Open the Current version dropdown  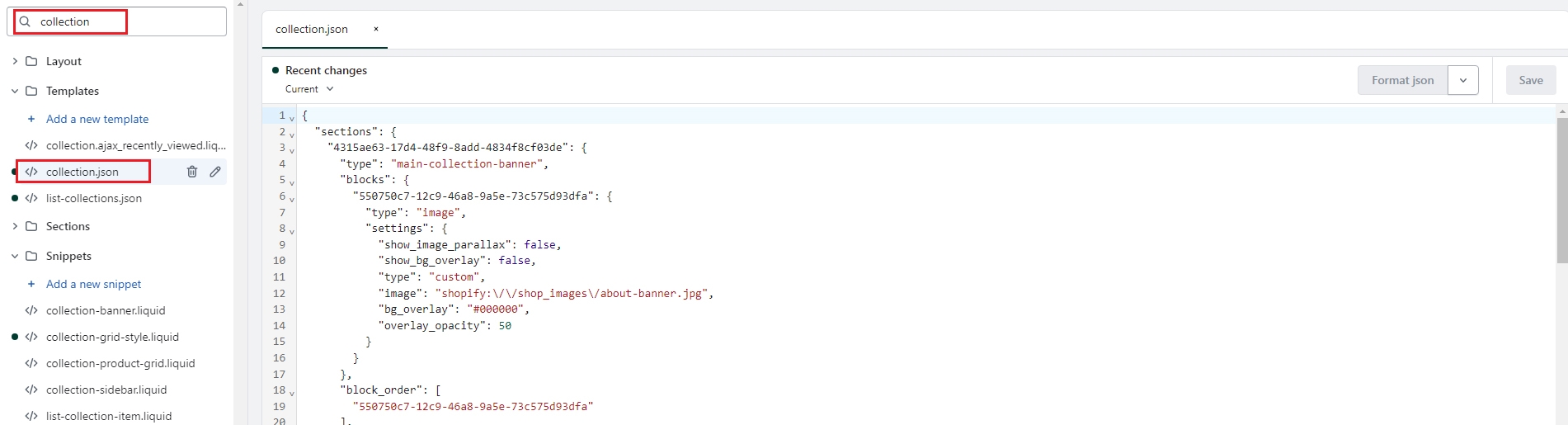(309, 89)
